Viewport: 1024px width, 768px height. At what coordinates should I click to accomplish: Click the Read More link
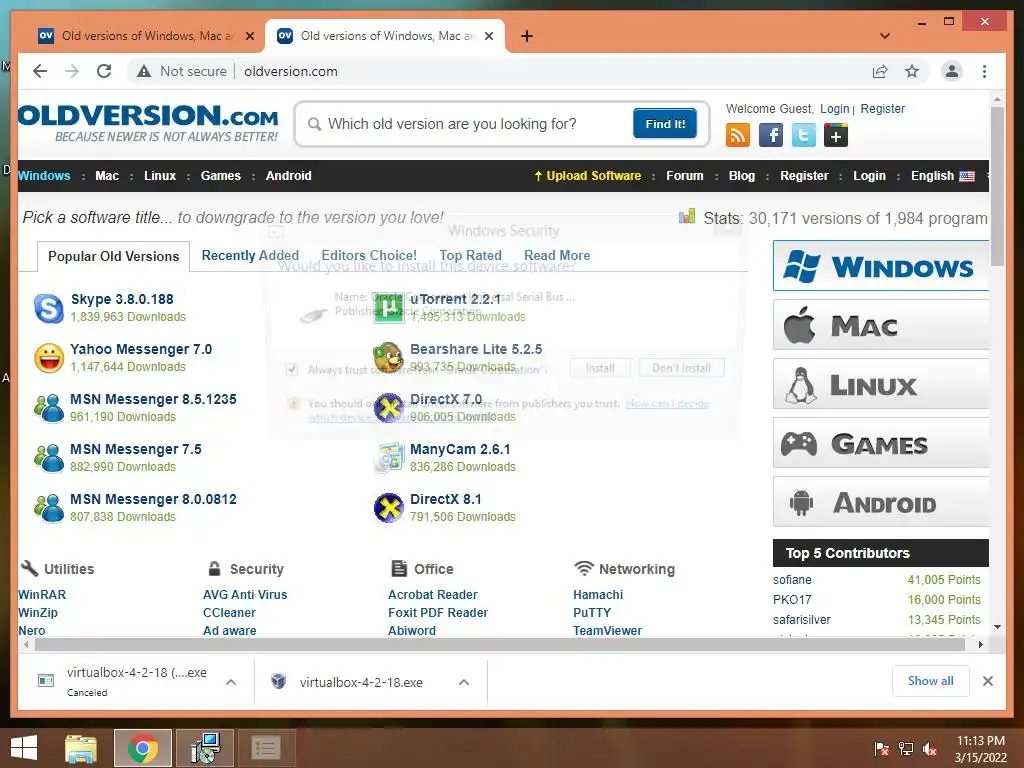[557, 255]
